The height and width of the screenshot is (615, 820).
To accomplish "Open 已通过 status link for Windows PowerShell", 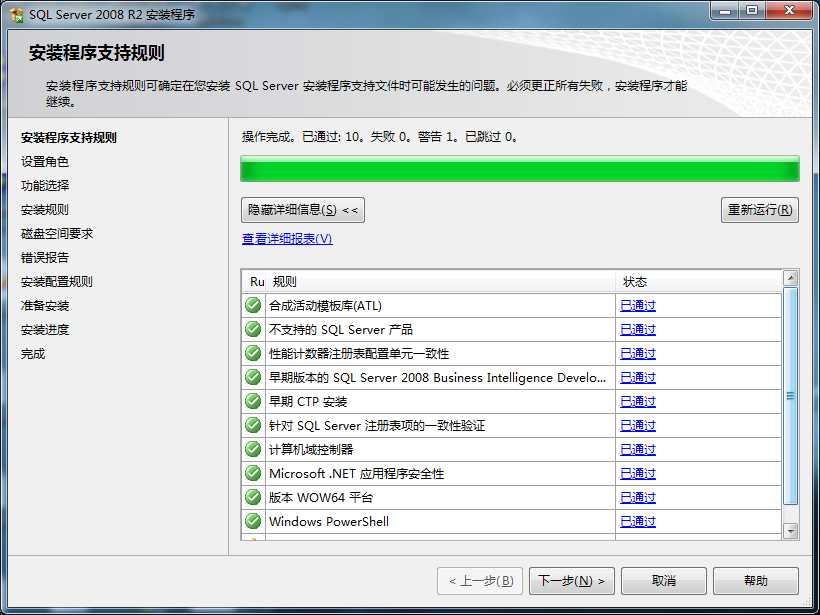I will coord(637,522).
